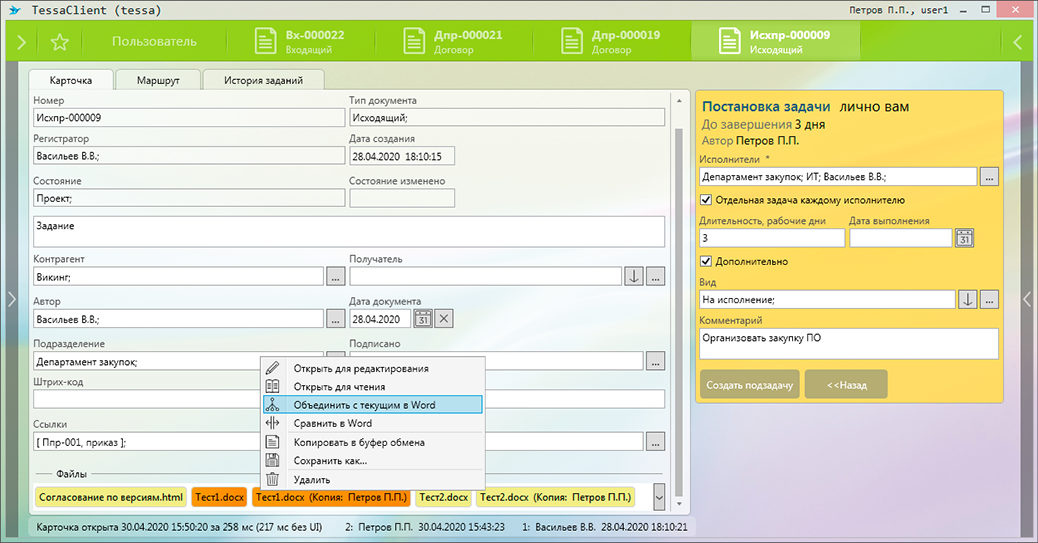Open calendar for Дата выполнения
This screenshot has width=1038, height=543.
pyautogui.click(x=965, y=238)
